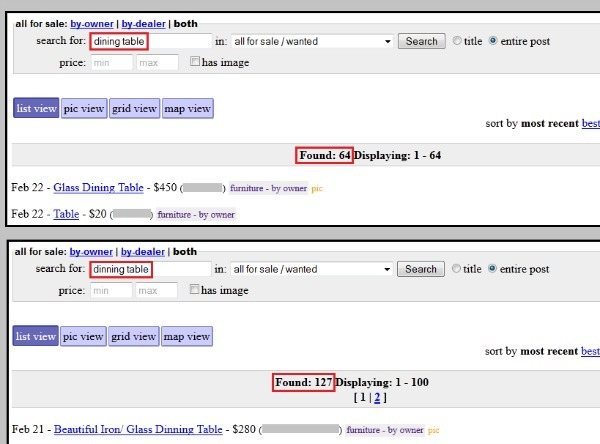Open map view above the 127 results
The height and width of the screenshot is (444, 600).
(188, 336)
